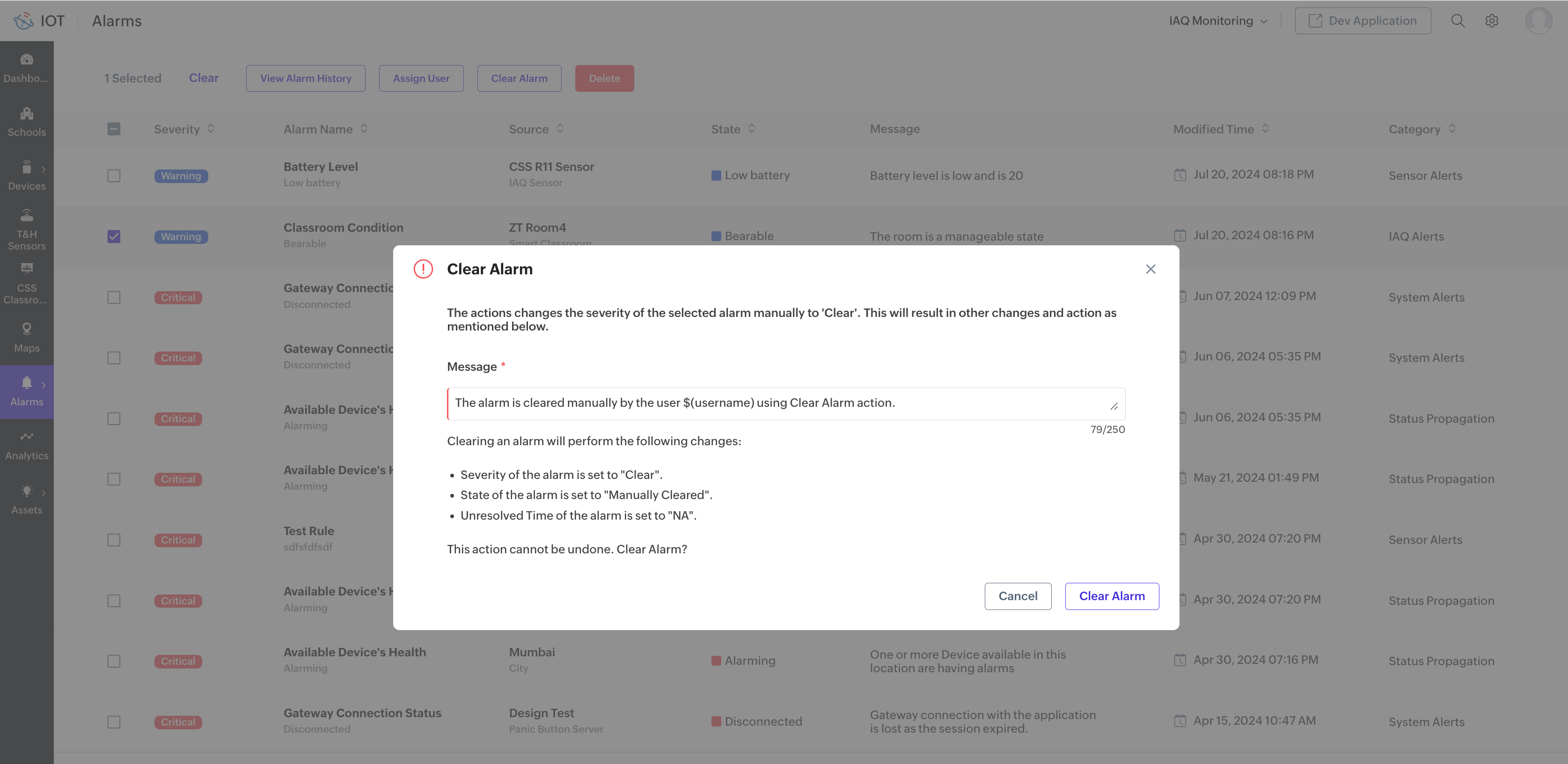Open T&H Sensors sidebar item
This screenshot has height=764, width=1568.
click(x=26, y=229)
